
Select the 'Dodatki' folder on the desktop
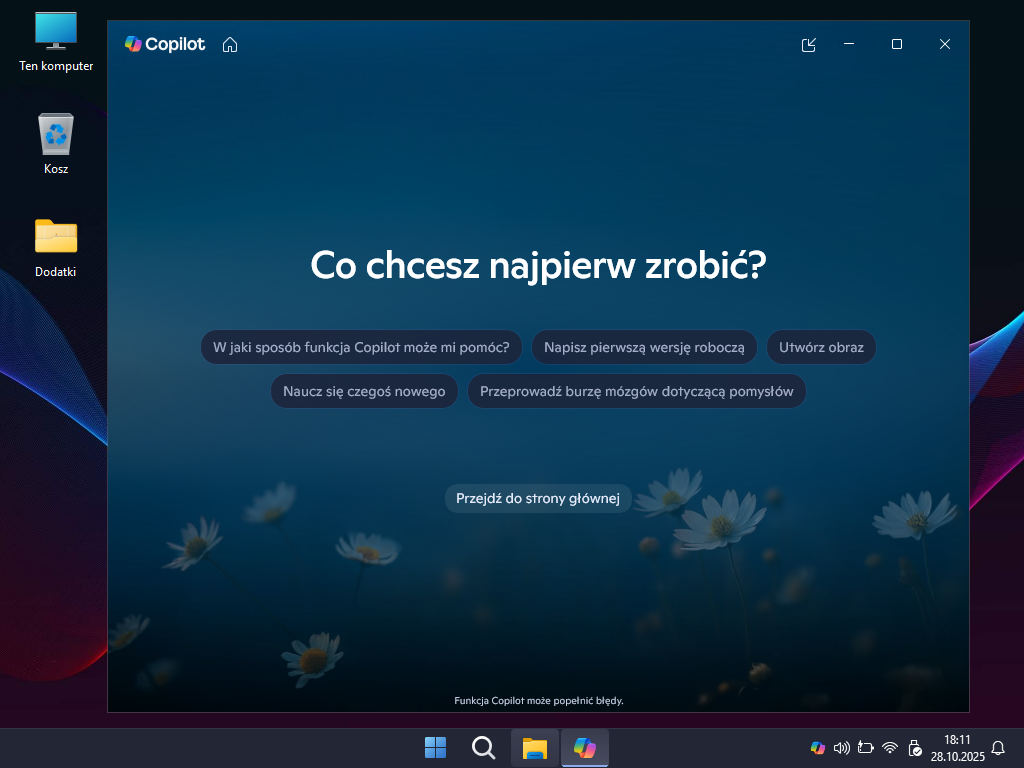point(56,247)
